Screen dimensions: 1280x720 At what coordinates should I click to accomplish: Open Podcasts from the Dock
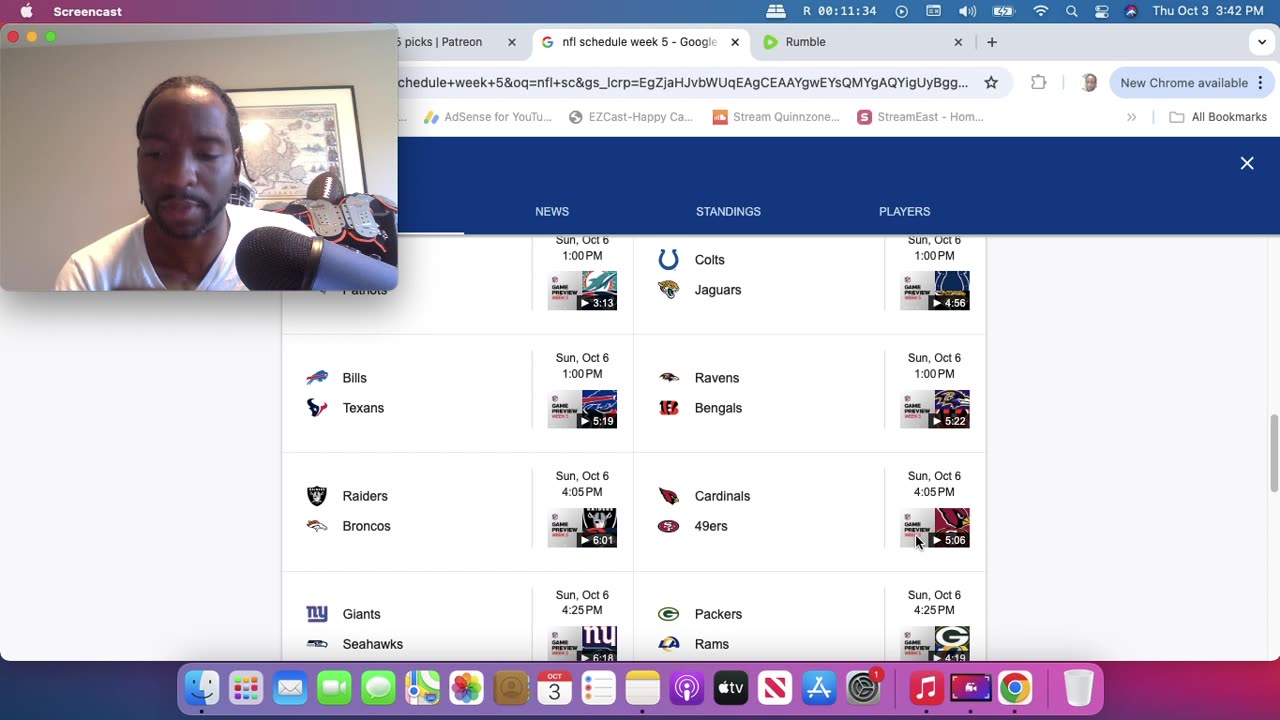(x=686, y=688)
